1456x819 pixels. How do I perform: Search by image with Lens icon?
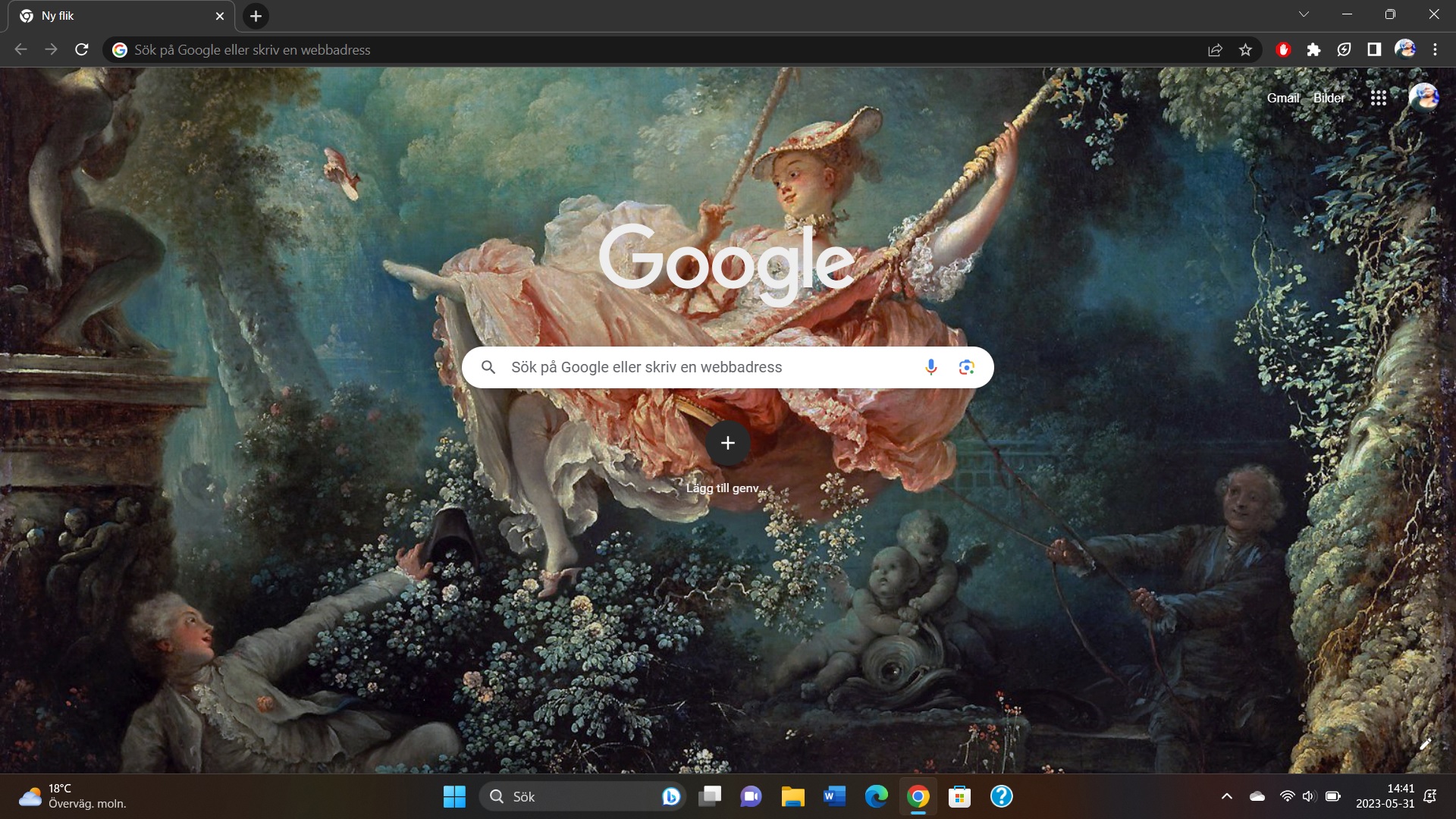[966, 367]
